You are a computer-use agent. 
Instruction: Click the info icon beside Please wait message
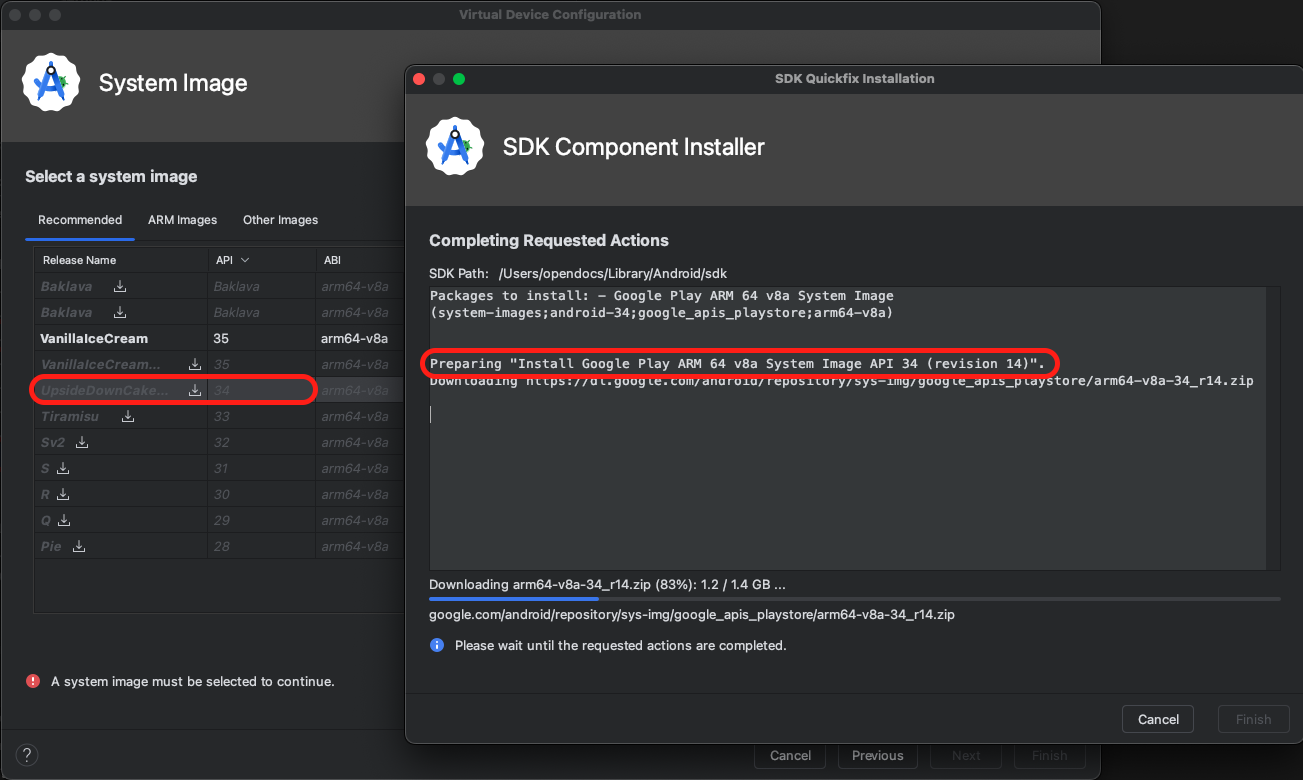coord(437,645)
